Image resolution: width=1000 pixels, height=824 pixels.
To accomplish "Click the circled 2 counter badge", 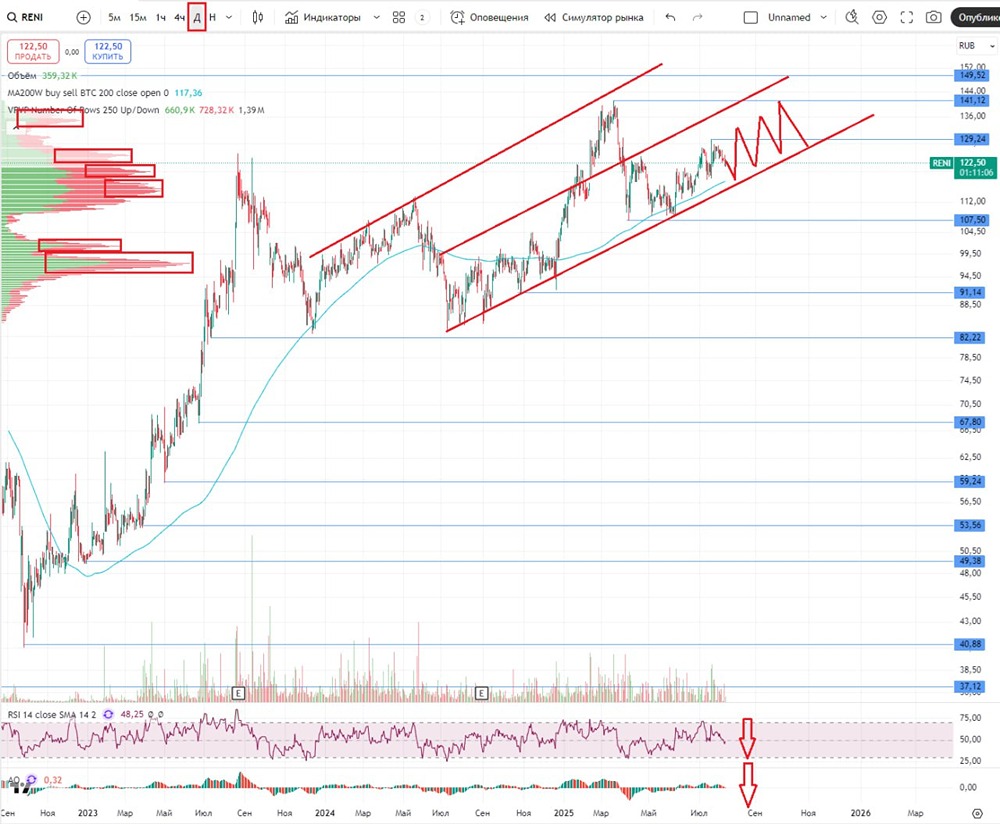I will (422, 17).
